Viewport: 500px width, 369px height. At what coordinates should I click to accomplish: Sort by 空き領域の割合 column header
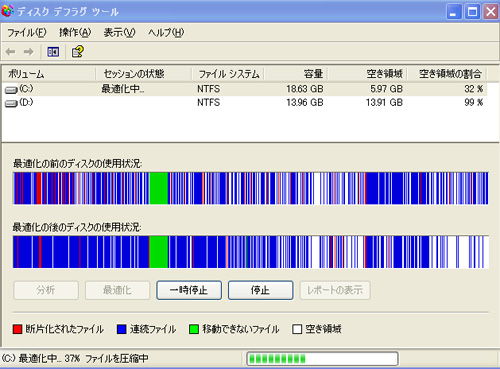pos(447,74)
